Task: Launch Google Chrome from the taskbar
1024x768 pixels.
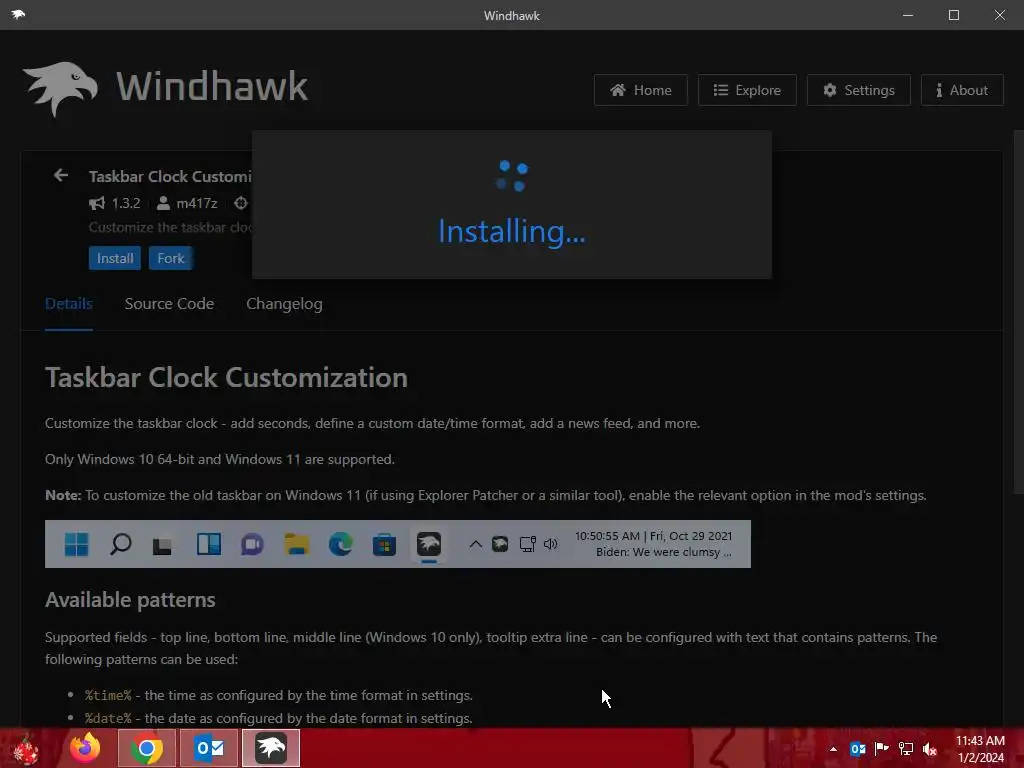Action: (147, 748)
